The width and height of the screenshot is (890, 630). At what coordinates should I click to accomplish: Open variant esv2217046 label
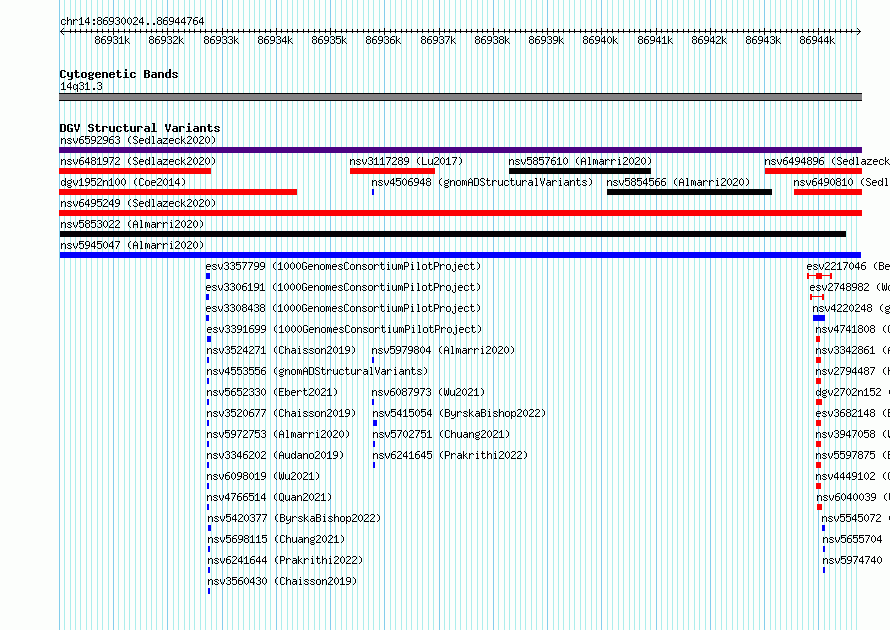point(848,266)
